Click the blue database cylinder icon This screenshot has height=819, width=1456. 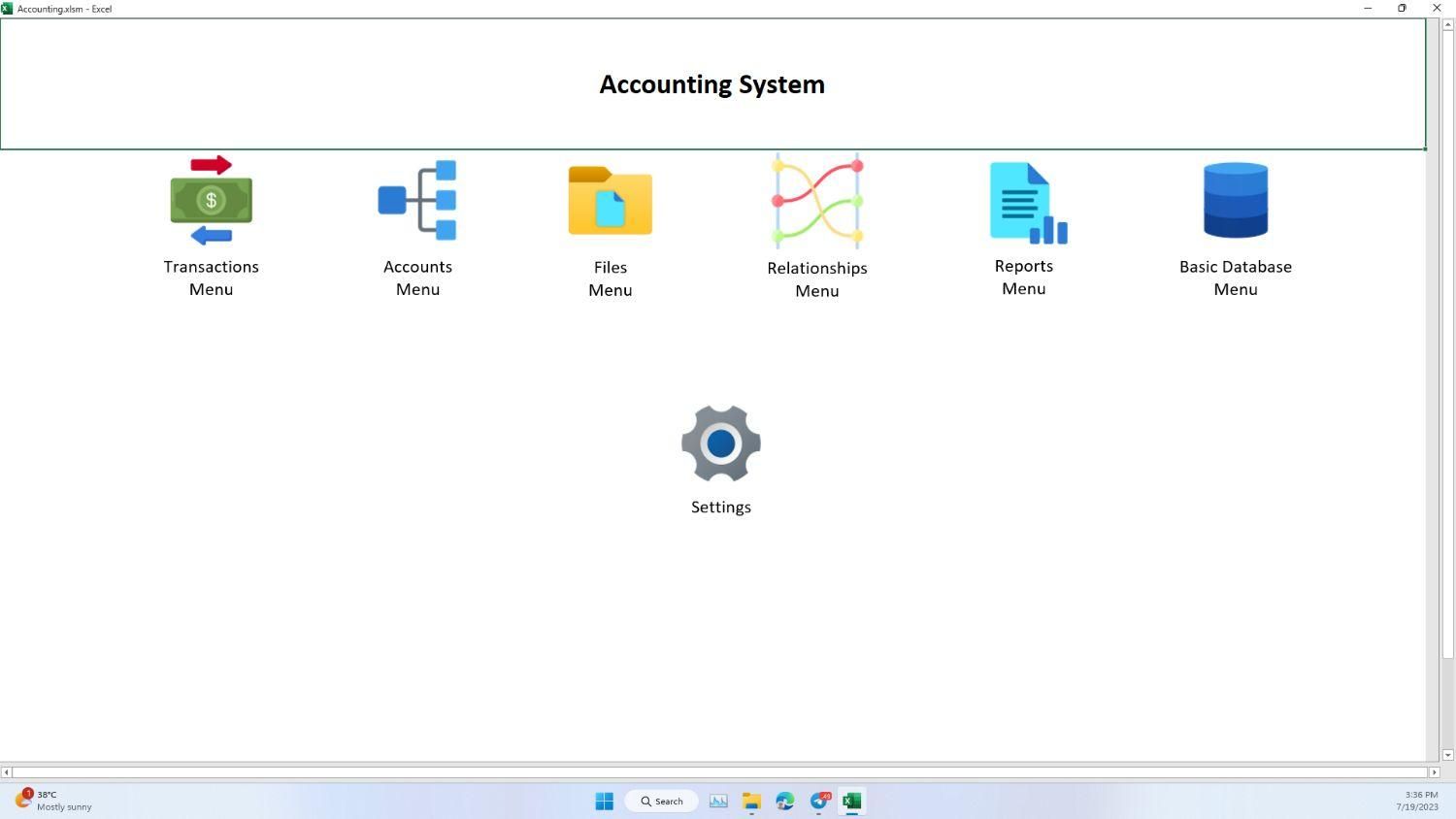pos(1235,200)
